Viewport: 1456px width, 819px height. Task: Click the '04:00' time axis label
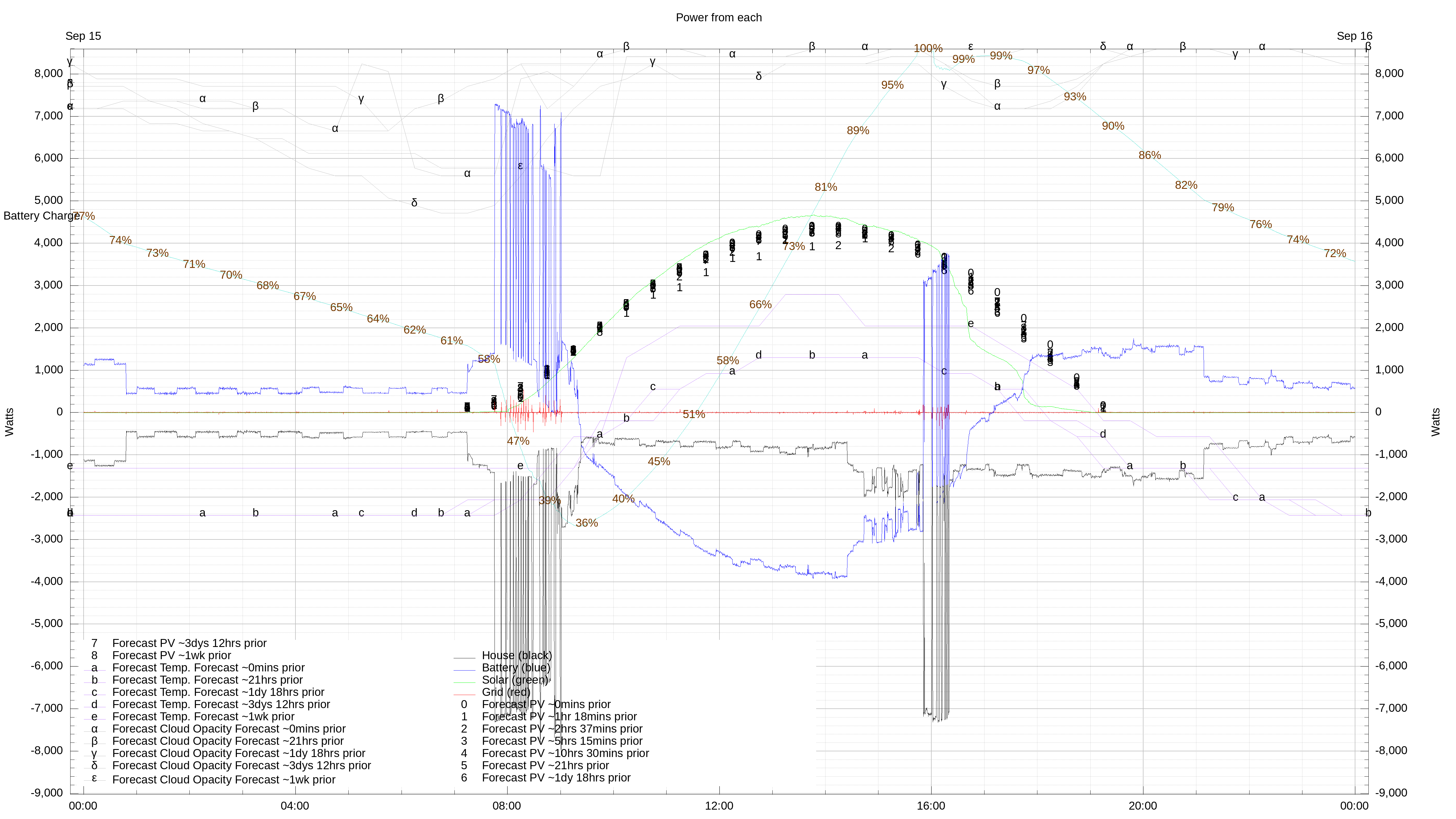(x=295, y=806)
